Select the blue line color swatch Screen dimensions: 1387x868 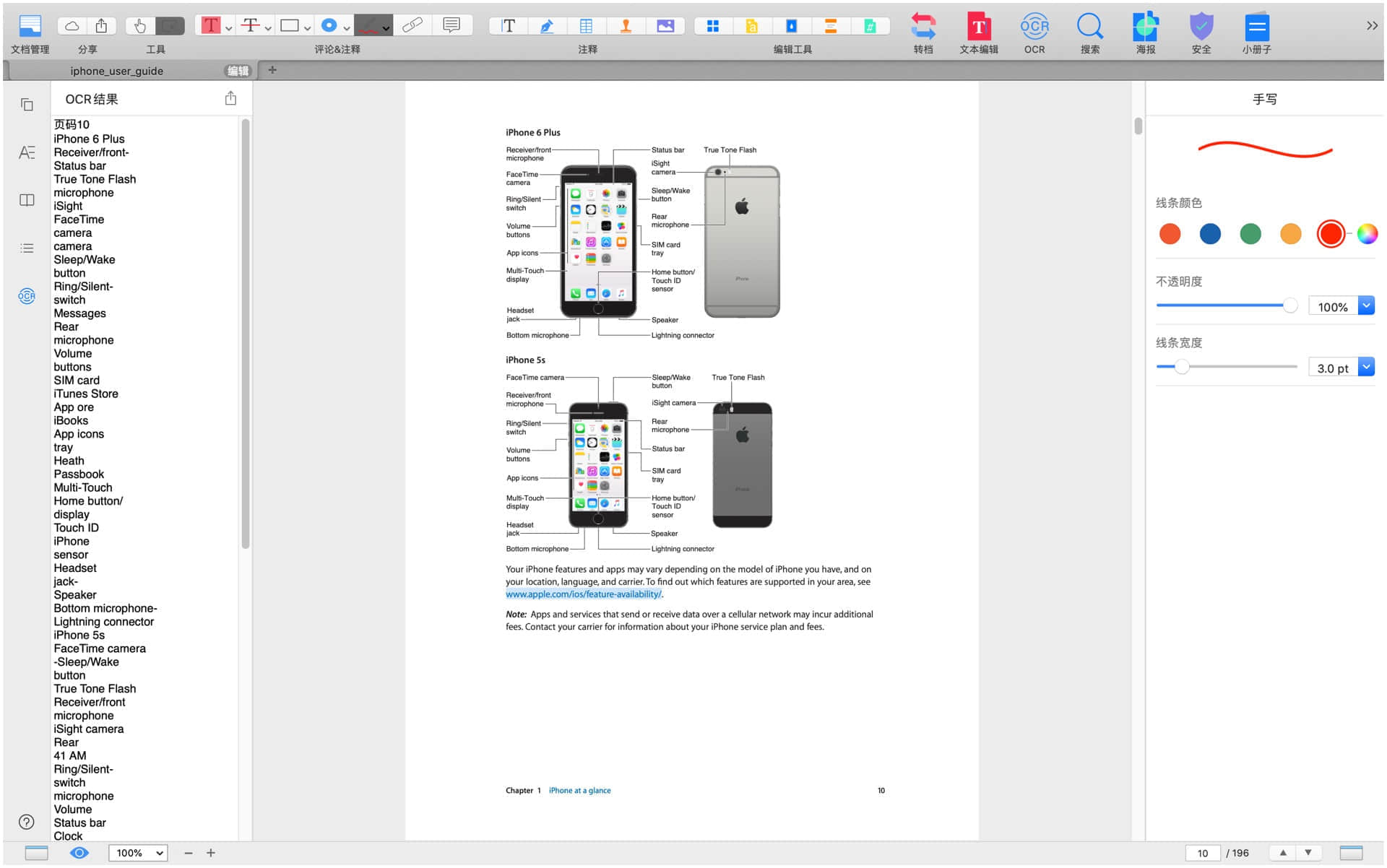pos(1210,234)
